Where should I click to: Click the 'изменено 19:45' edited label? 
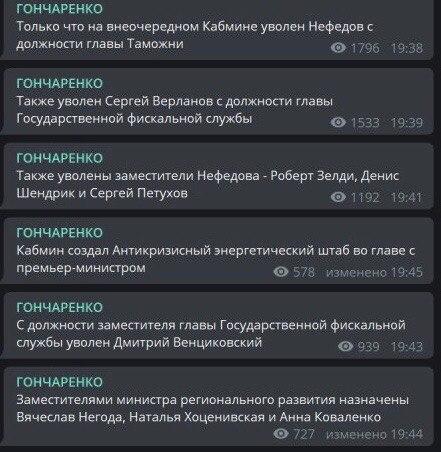click(374, 272)
